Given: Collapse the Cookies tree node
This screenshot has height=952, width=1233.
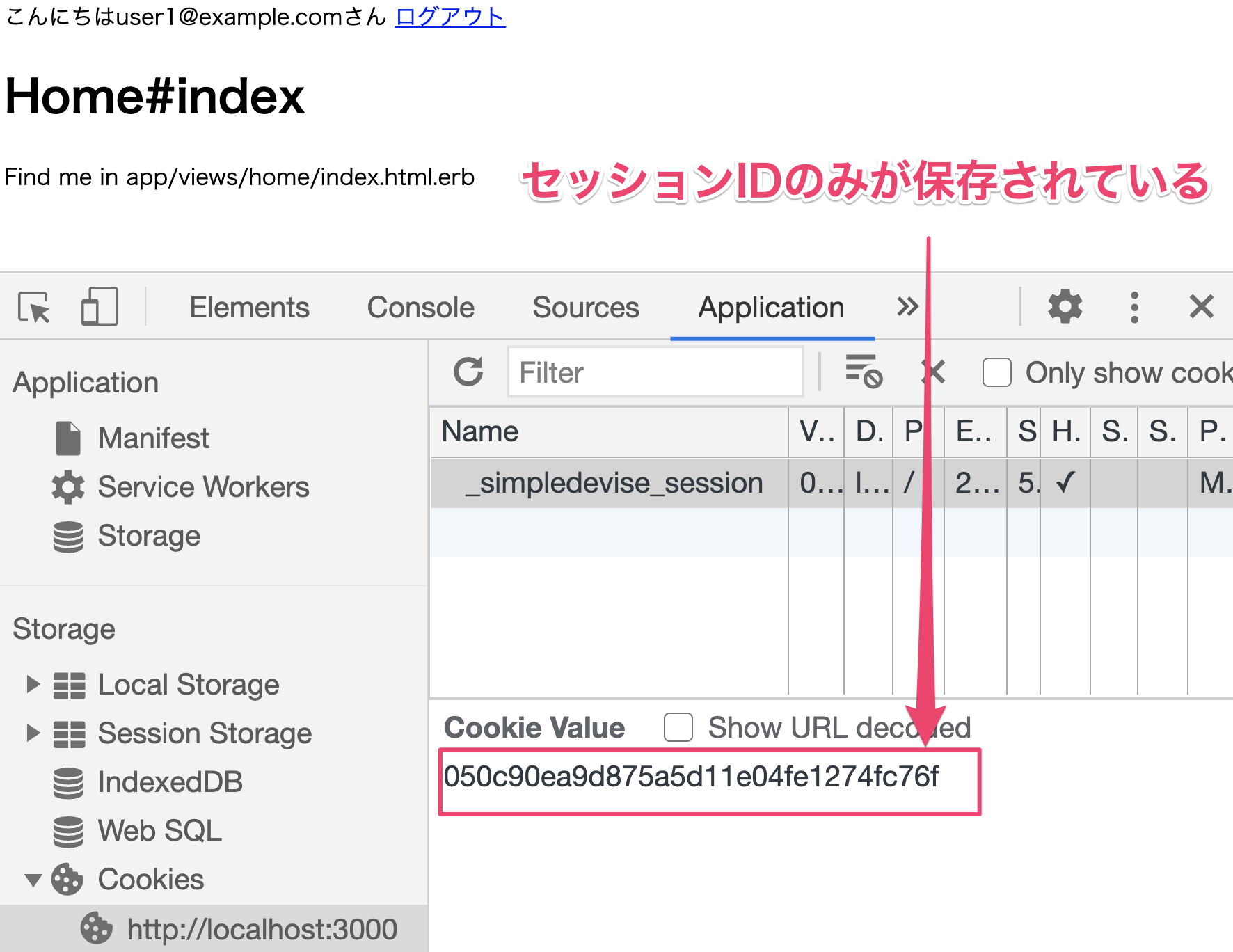Looking at the screenshot, I should tap(33, 880).
